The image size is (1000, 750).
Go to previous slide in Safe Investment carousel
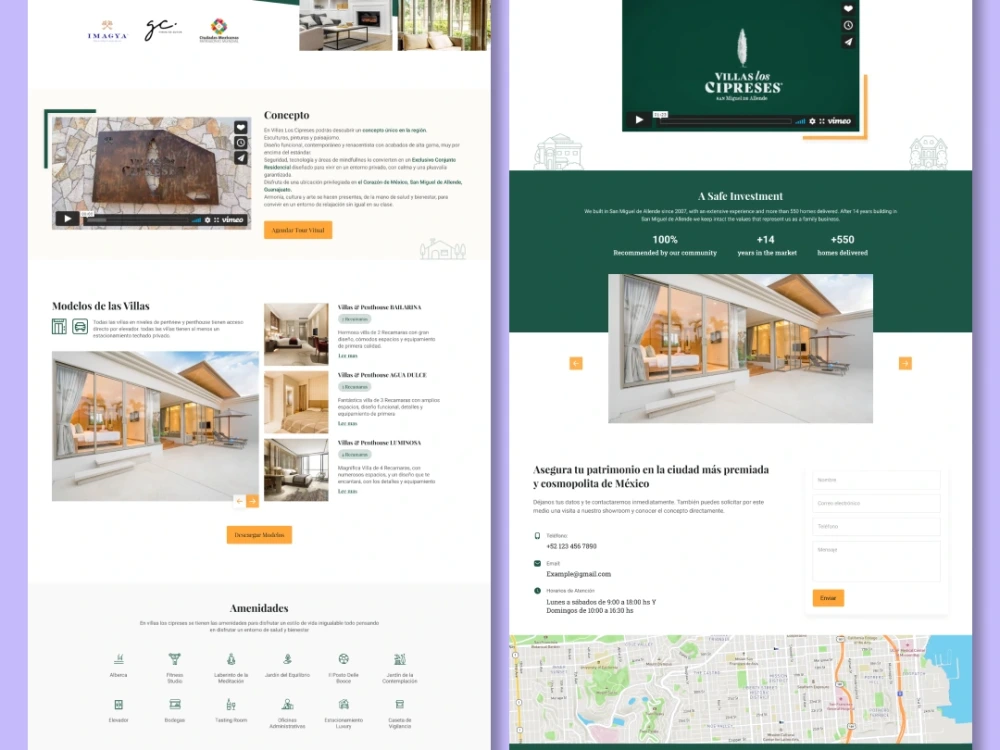576,364
